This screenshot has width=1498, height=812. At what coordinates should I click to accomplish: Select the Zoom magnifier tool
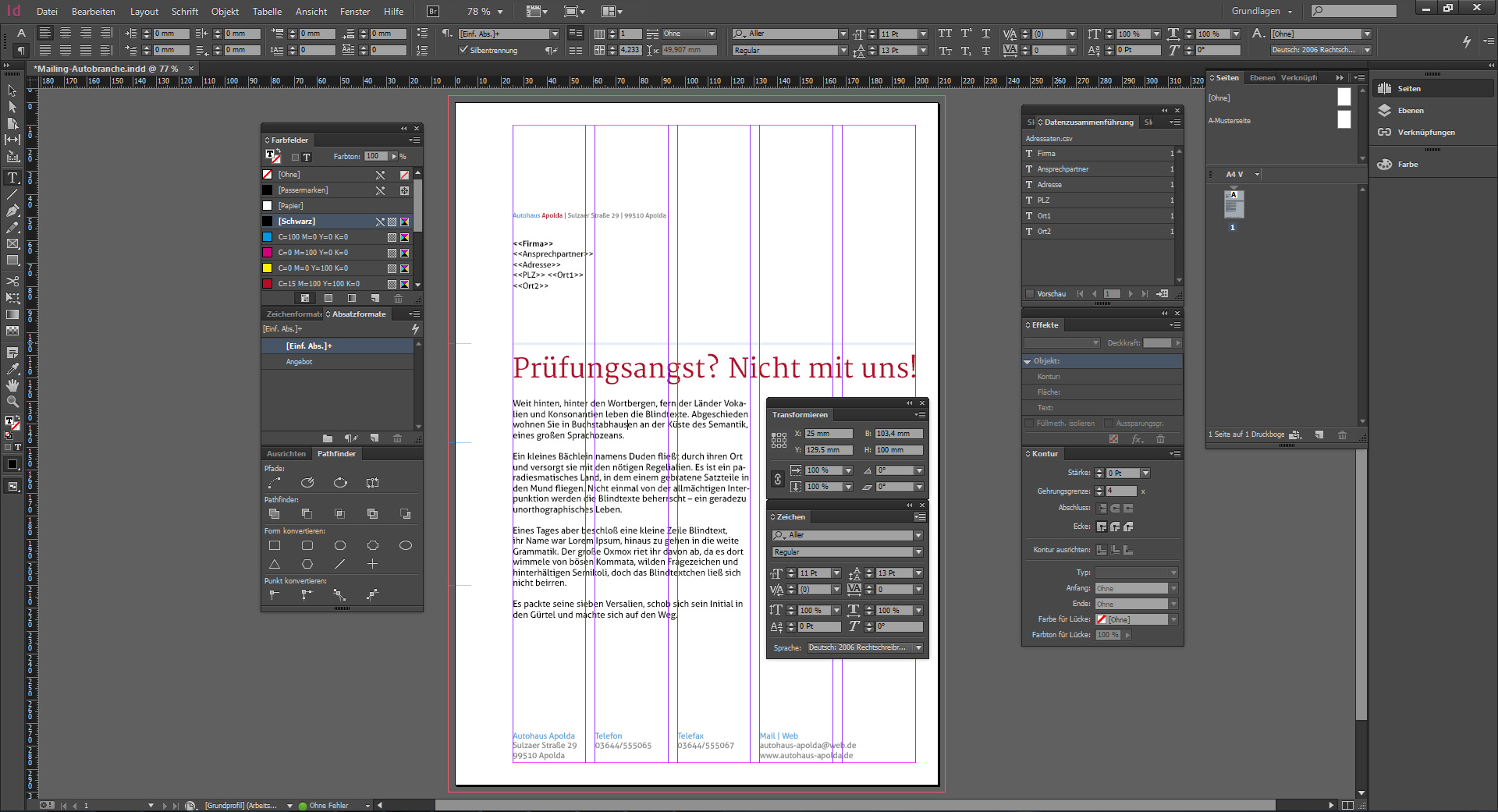(x=12, y=402)
